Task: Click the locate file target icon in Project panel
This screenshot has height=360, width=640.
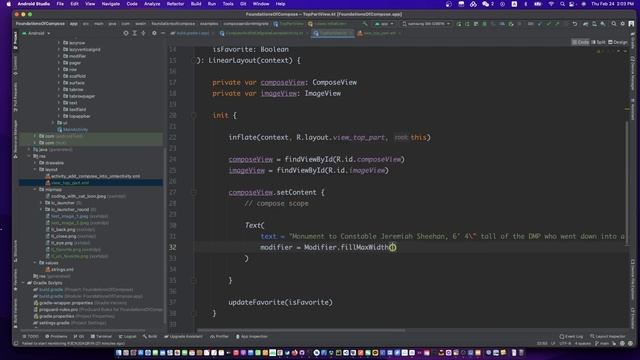Action: click(126, 33)
